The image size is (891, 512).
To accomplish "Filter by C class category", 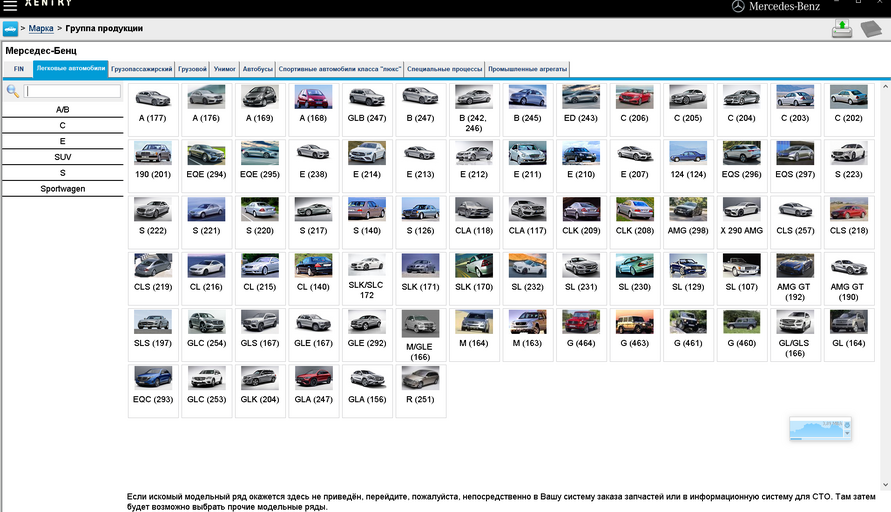I will [x=63, y=126].
